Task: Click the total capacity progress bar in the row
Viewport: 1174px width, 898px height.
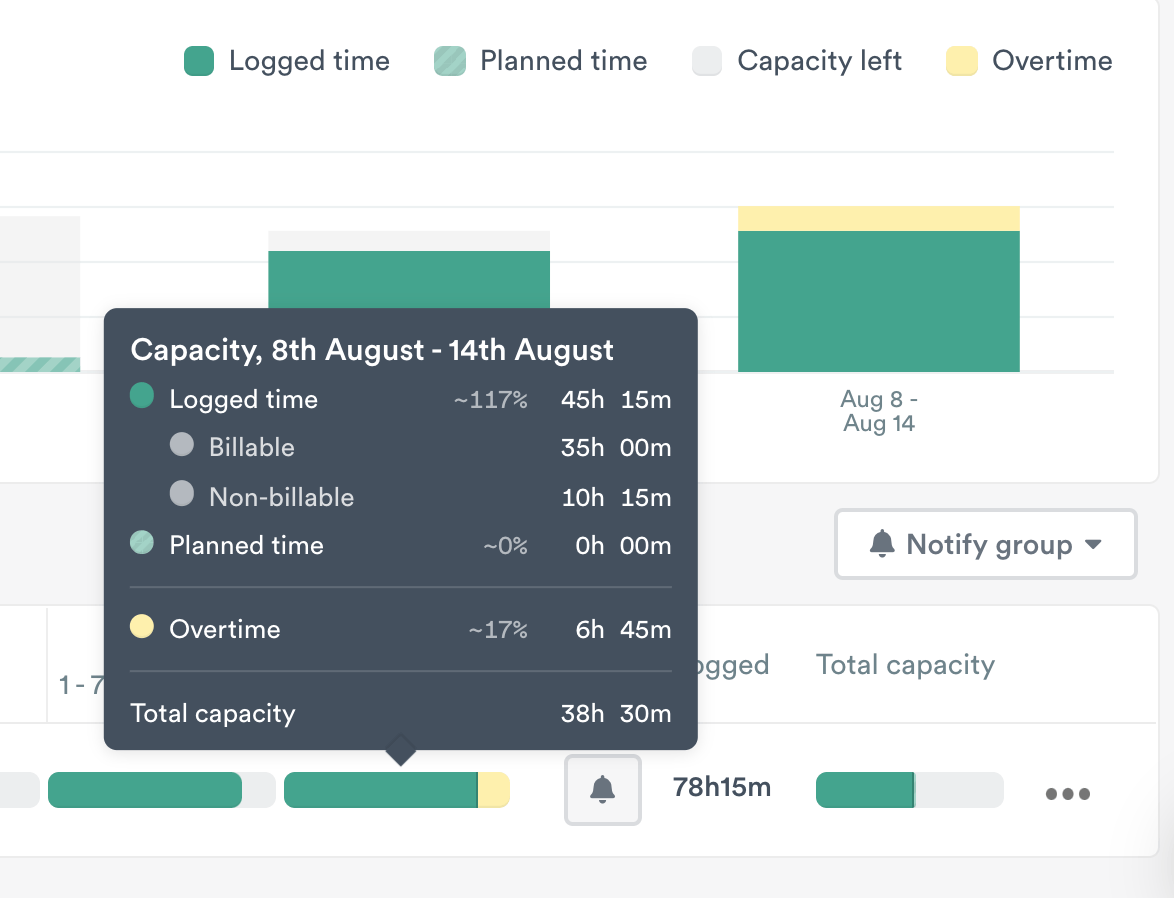Action: (909, 789)
